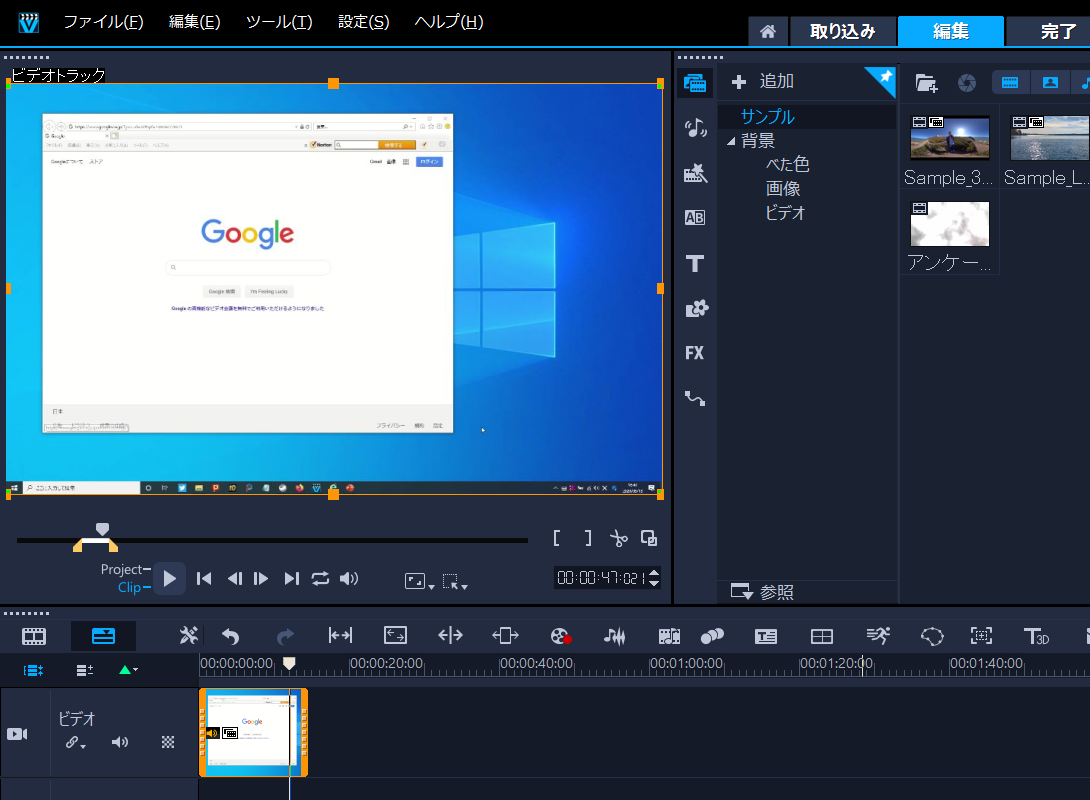Screen dimensions: 1090x800
Task: Open the mask creator tool
Action: 932,636
